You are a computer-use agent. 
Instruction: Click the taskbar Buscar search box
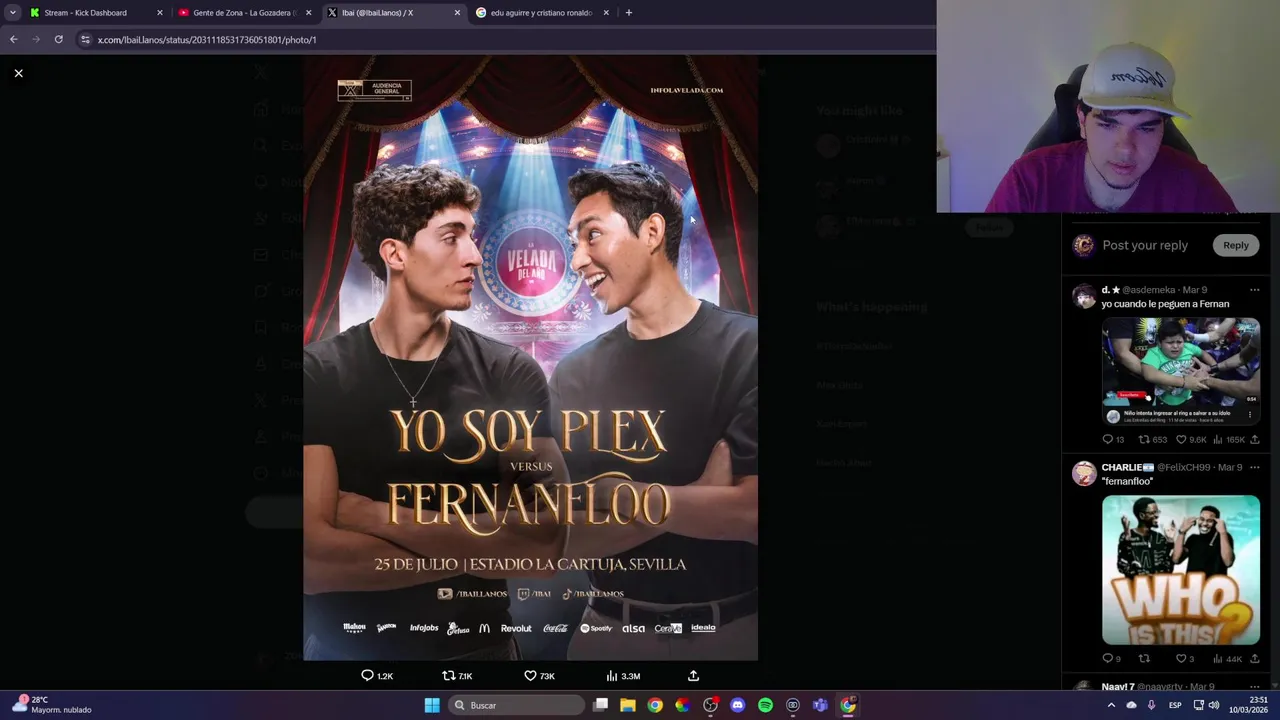pyautogui.click(x=515, y=705)
